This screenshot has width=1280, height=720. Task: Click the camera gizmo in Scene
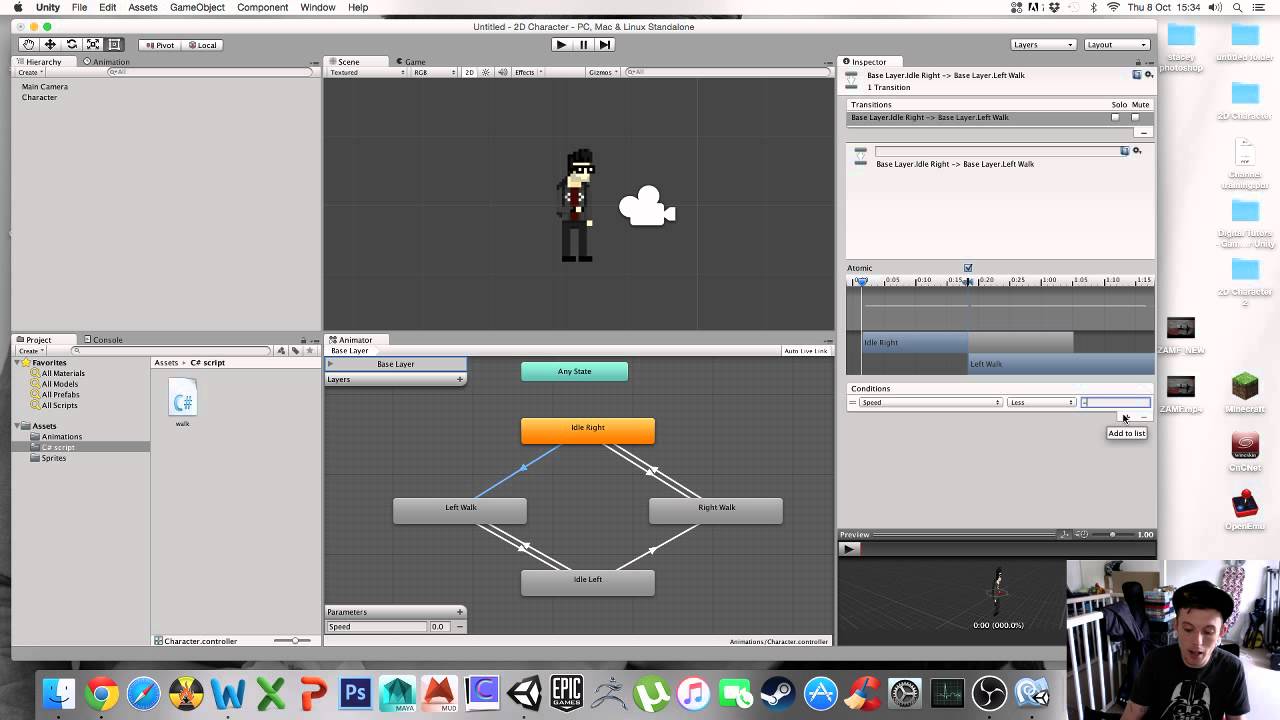pos(647,206)
